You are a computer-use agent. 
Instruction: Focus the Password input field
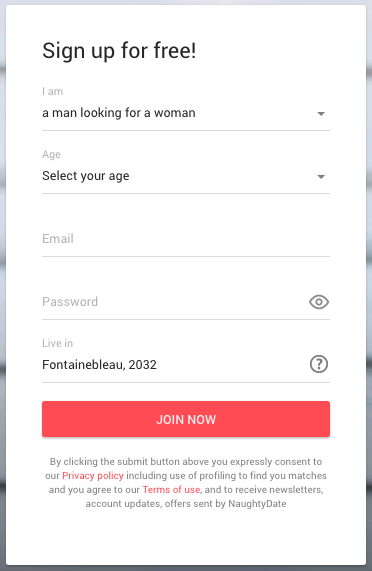point(174,302)
